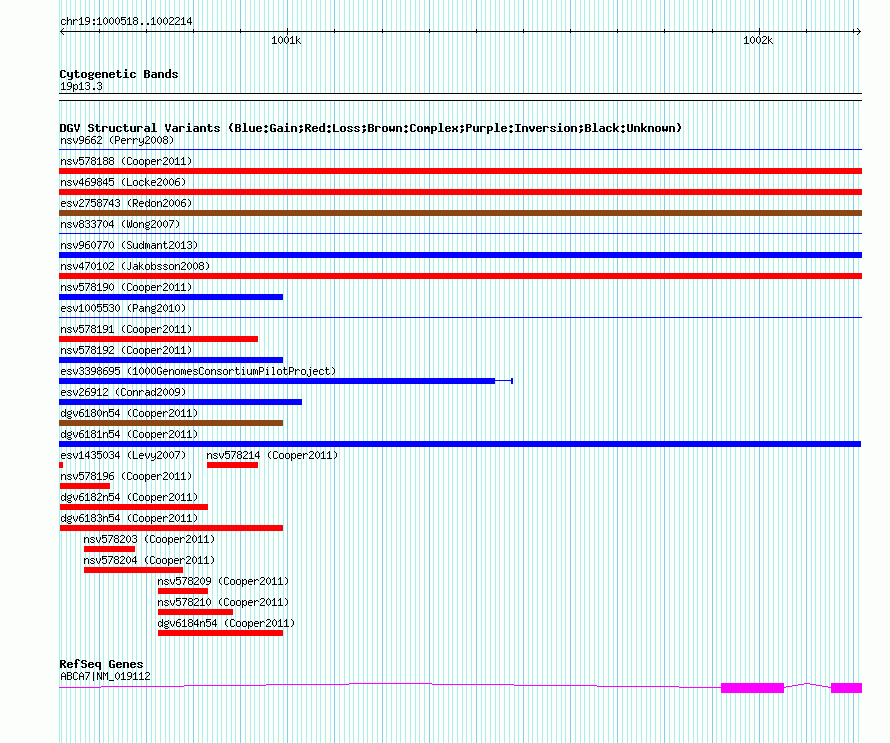Screen dimensions: 890x743
Task: Click the red bar of nsv578204
Action: point(133,570)
